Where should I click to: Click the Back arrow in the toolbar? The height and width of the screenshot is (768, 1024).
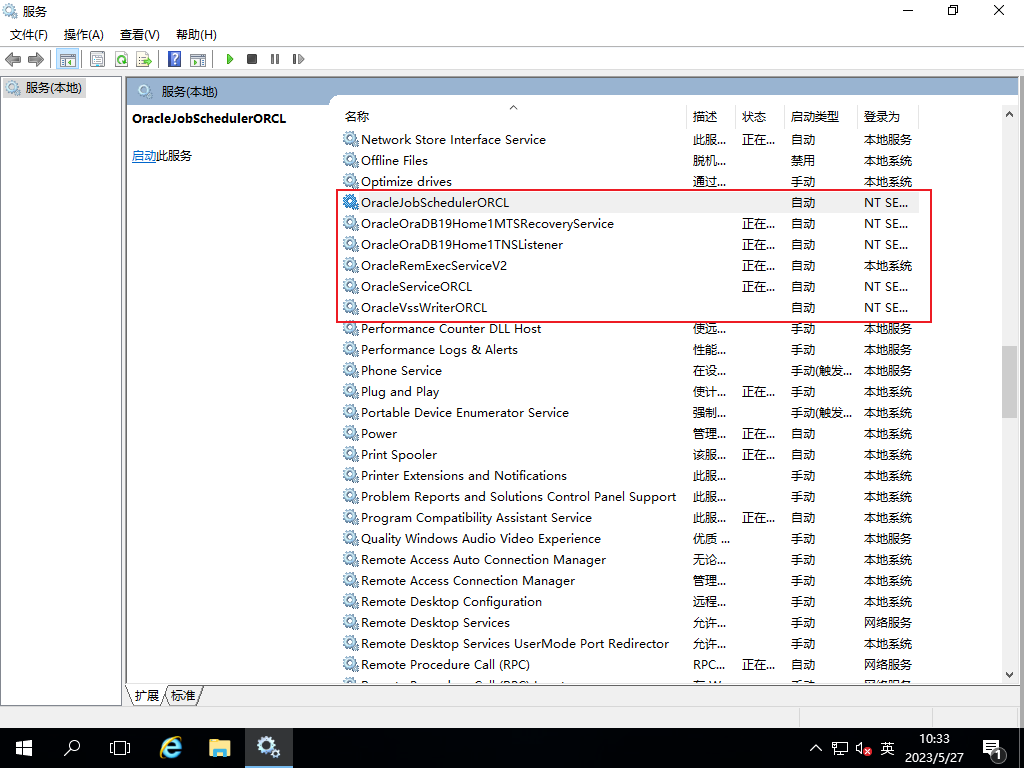13,59
